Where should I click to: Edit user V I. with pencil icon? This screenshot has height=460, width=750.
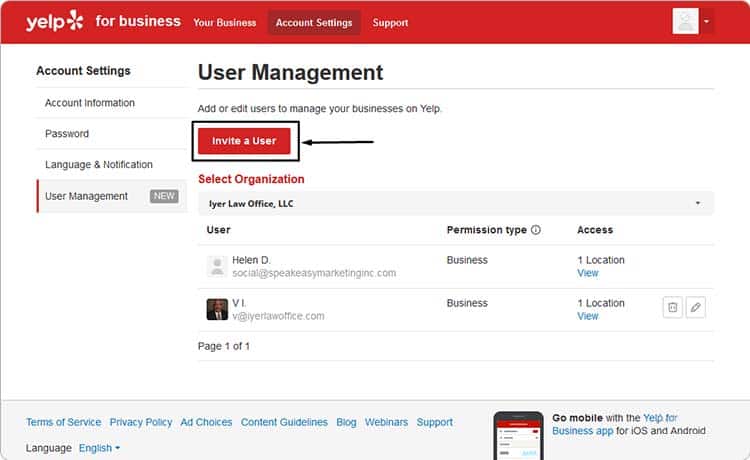tap(695, 307)
